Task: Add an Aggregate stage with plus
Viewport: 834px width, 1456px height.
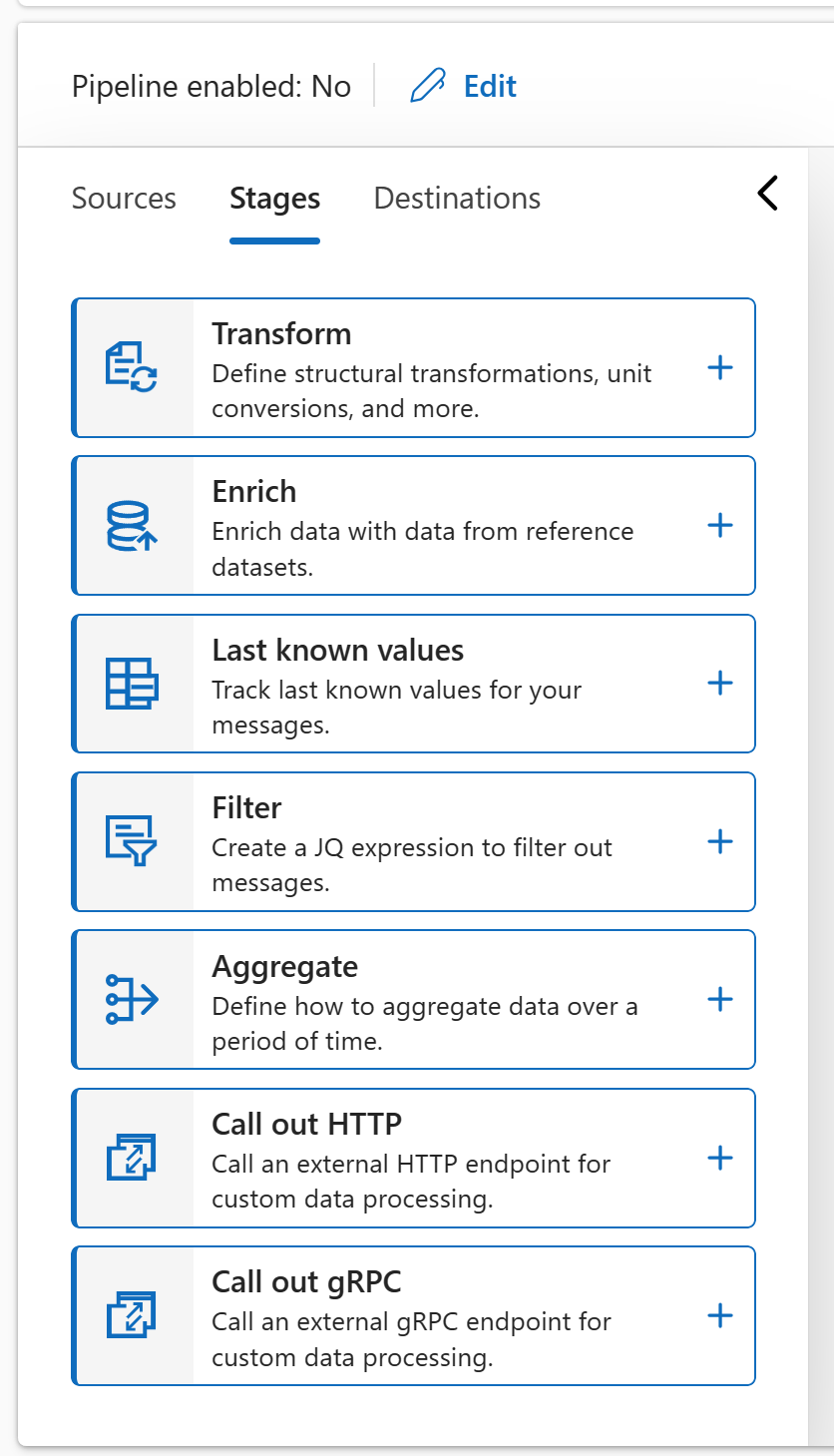Action: click(720, 999)
